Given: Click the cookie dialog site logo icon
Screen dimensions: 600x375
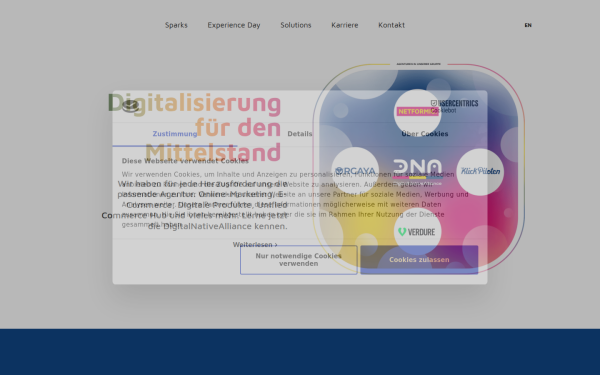Looking at the screenshot, I should click(130, 106).
